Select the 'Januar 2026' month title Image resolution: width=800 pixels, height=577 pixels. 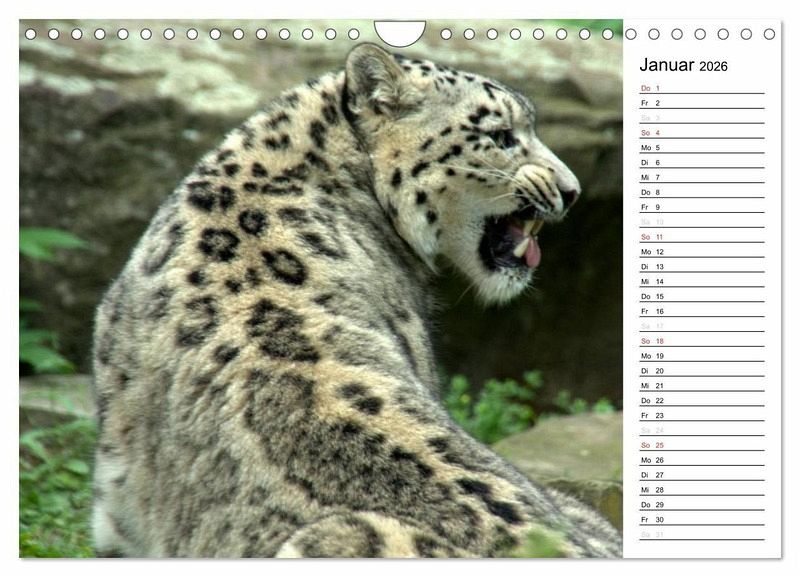pos(683,66)
